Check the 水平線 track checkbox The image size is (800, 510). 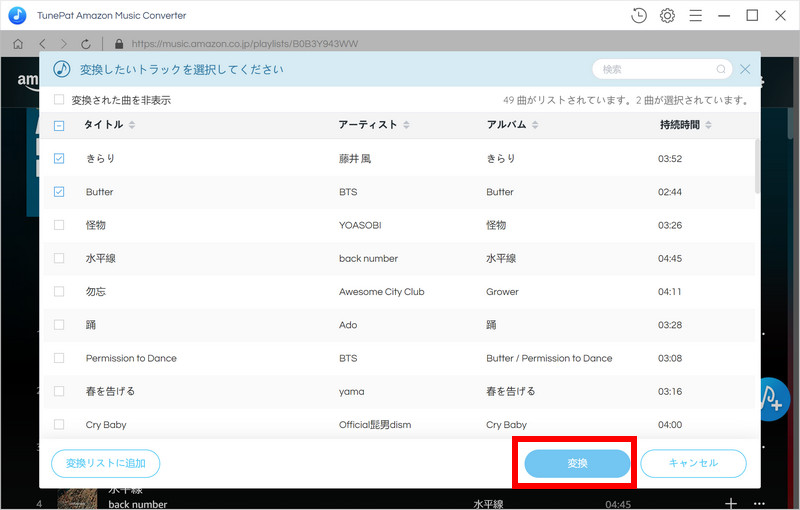click(59, 258)
